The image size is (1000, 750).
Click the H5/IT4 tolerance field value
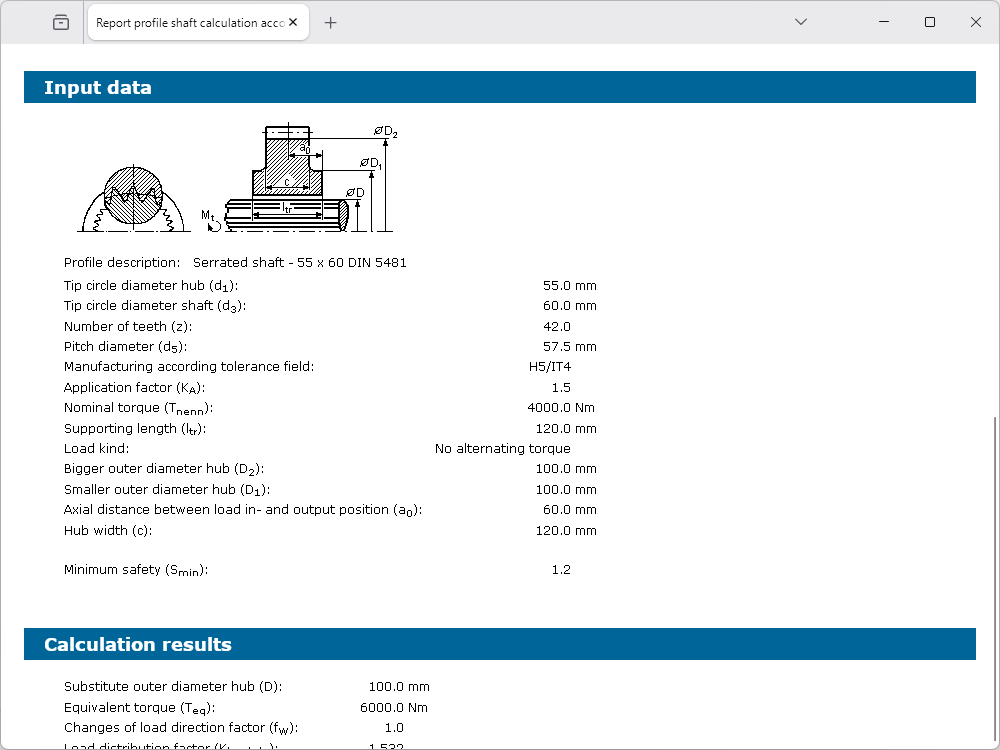549,367
